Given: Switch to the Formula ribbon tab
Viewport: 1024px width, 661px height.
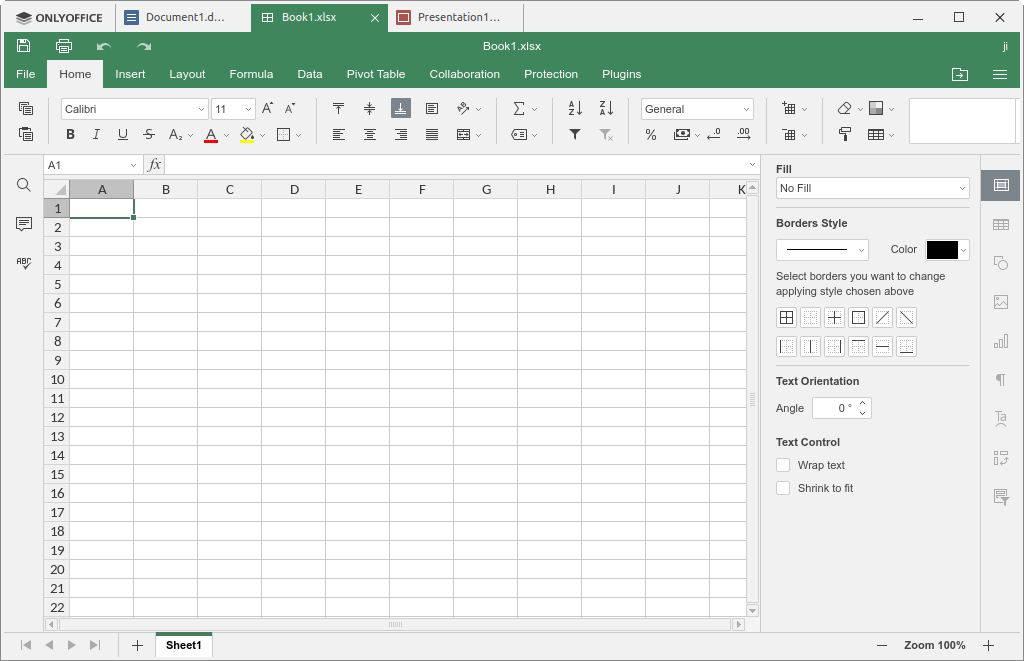Looking at the screenshot, I should click(x=251, y=74).
